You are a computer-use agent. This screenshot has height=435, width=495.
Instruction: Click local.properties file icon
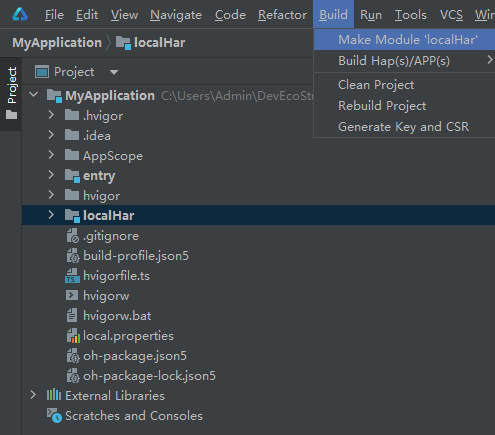click(x=73, y=336)
